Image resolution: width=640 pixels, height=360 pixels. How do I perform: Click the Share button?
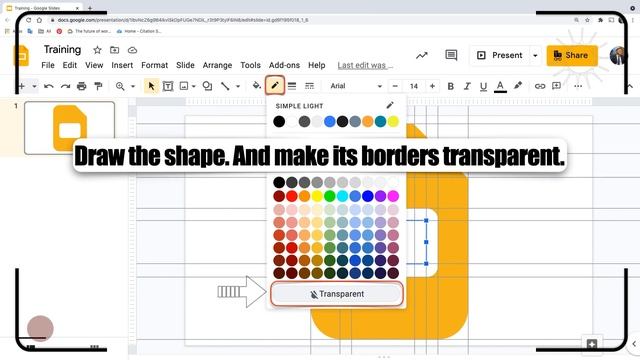point(572,56)
